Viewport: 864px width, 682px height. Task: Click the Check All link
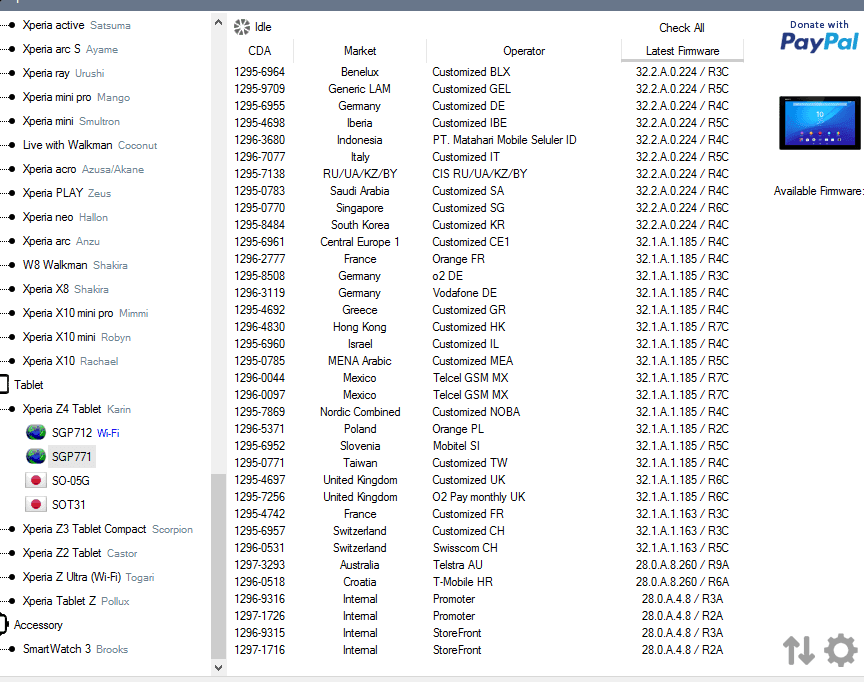point(682,28)
